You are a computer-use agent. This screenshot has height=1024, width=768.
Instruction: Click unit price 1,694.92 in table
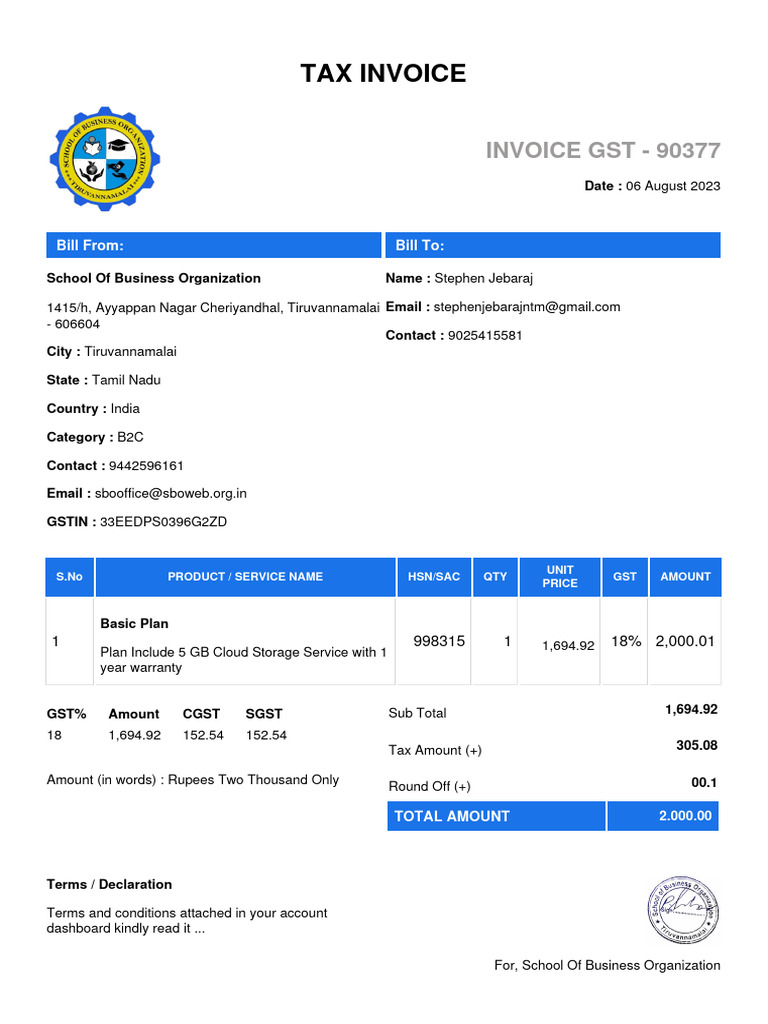pyautogui.click(x=568, y=646)
